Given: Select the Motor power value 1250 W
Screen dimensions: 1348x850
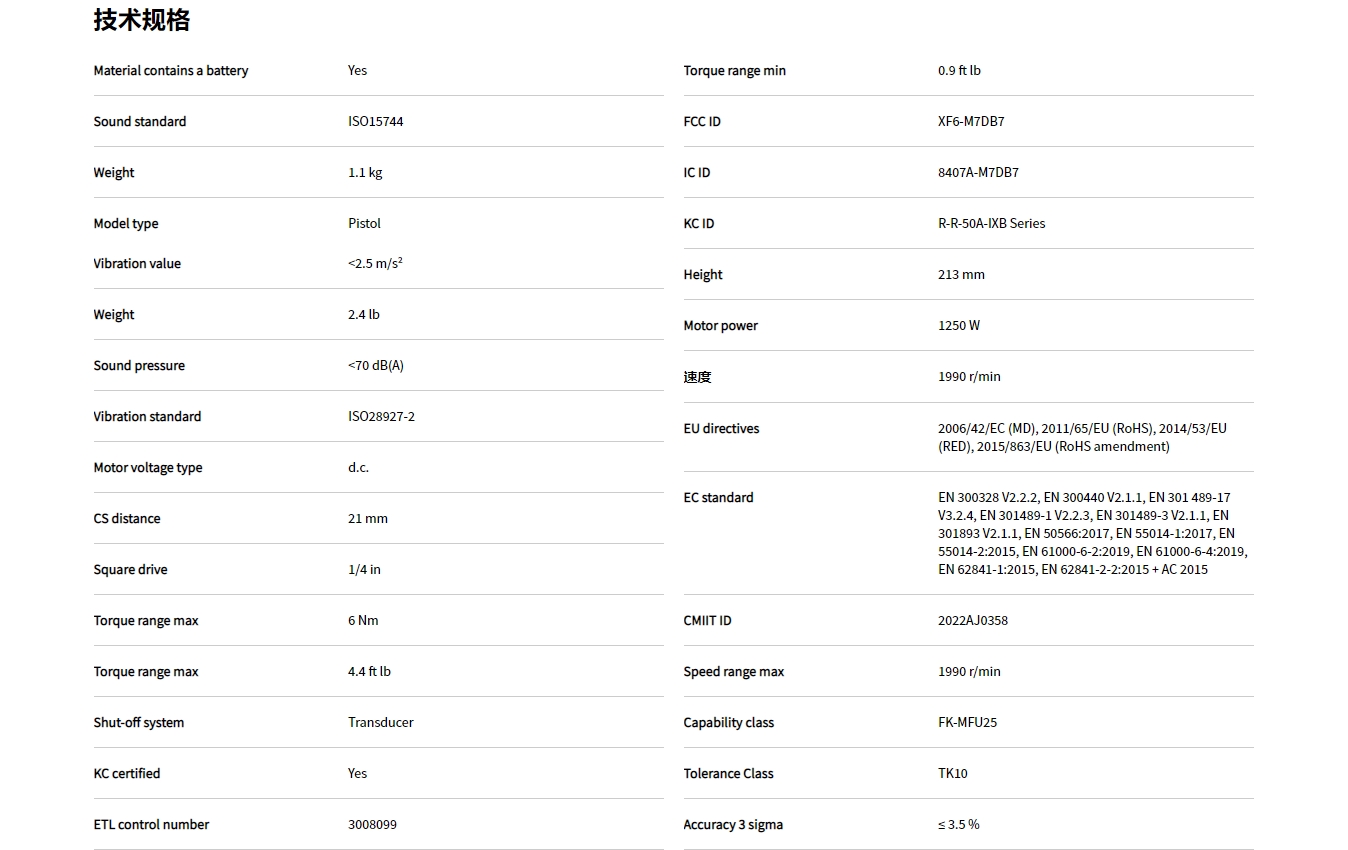Looking at the screenshot, I should 958,326.
